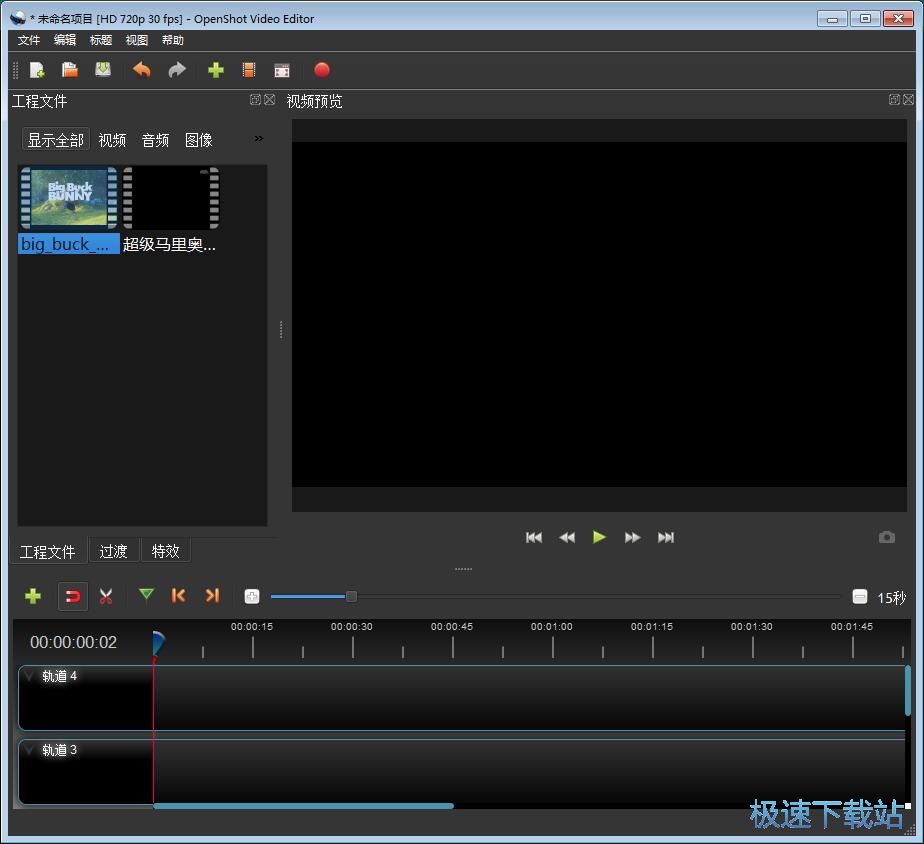Open a project with the folder icon
The height and width of the screenshot is (844, 924).
coord(70,70)
